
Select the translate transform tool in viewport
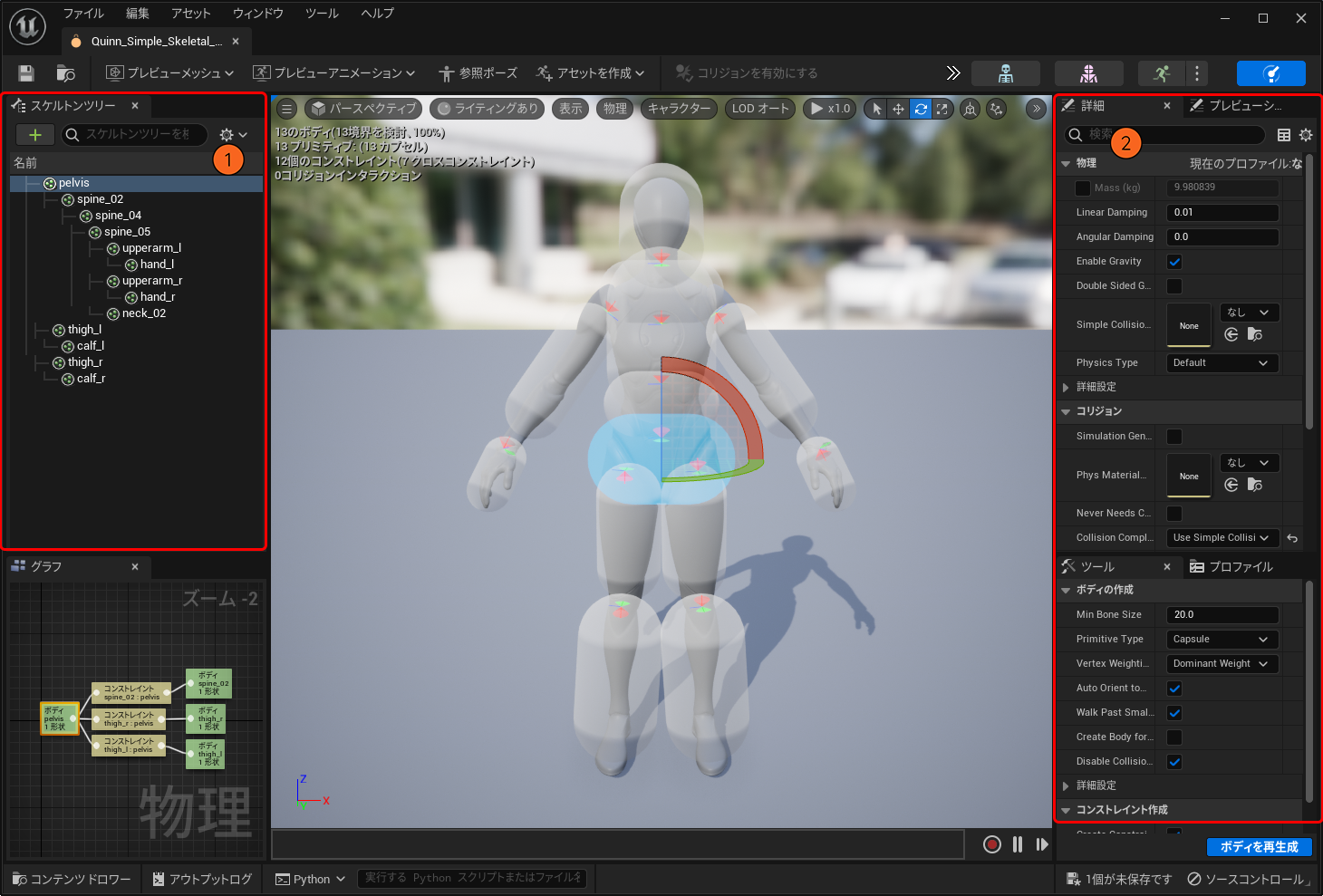pos(898,109)
